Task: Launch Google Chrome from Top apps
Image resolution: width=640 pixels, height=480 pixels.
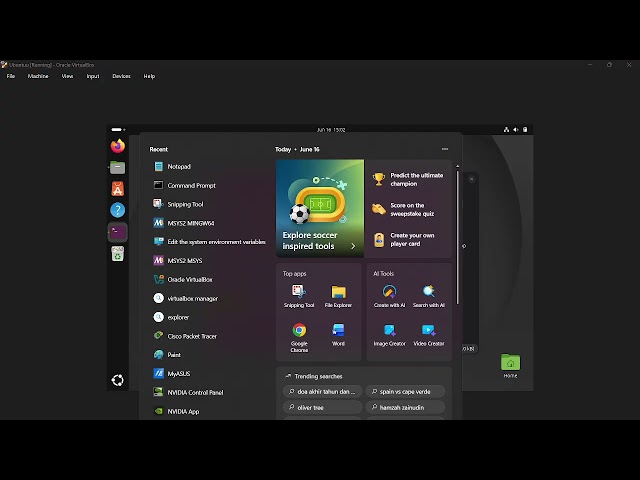Action: click(x=299, y=337)
